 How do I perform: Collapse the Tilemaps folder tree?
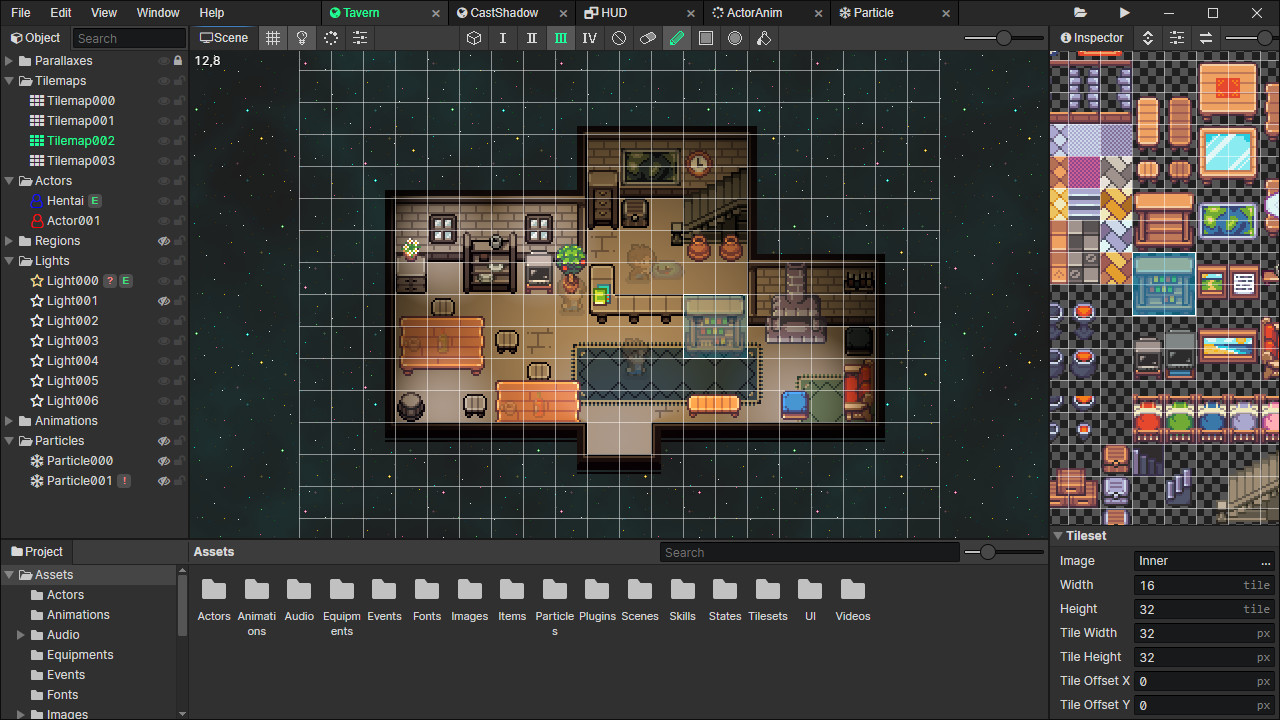click(x=9, y=80)
